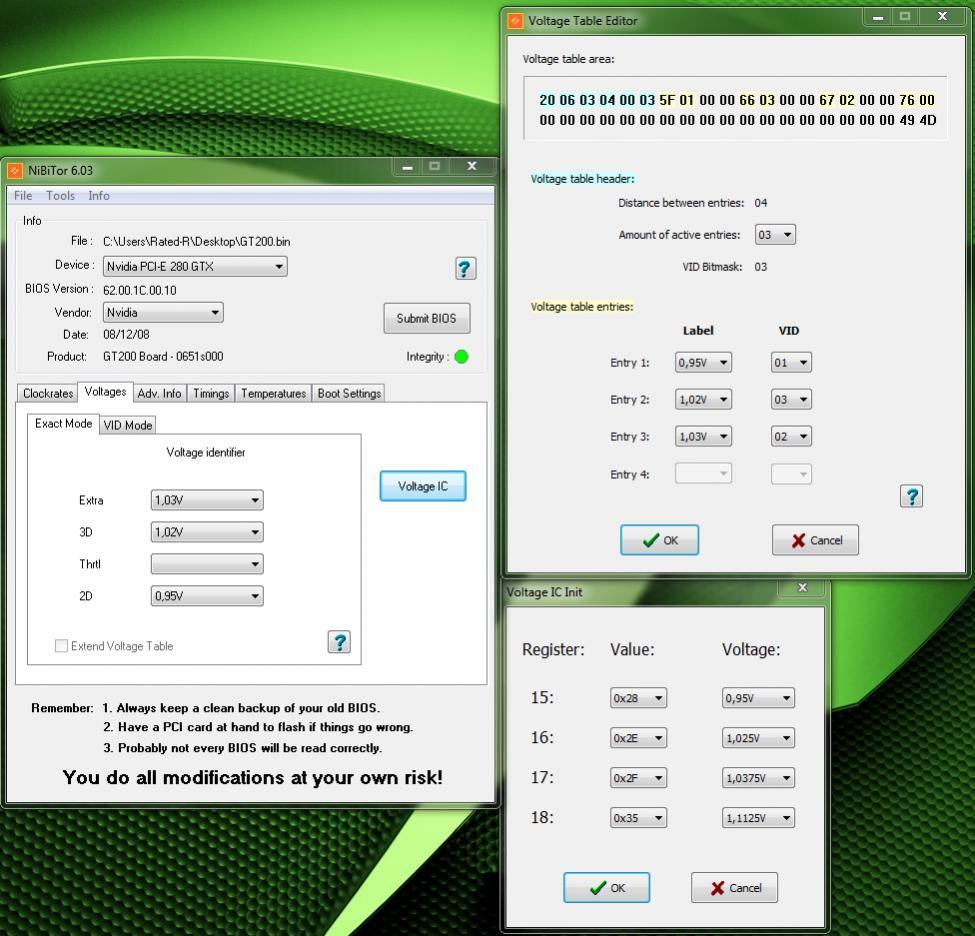Viewport: 975px width, 936px height.
Task: Open the File menu in NiBiTor
Action: [23, 195]
